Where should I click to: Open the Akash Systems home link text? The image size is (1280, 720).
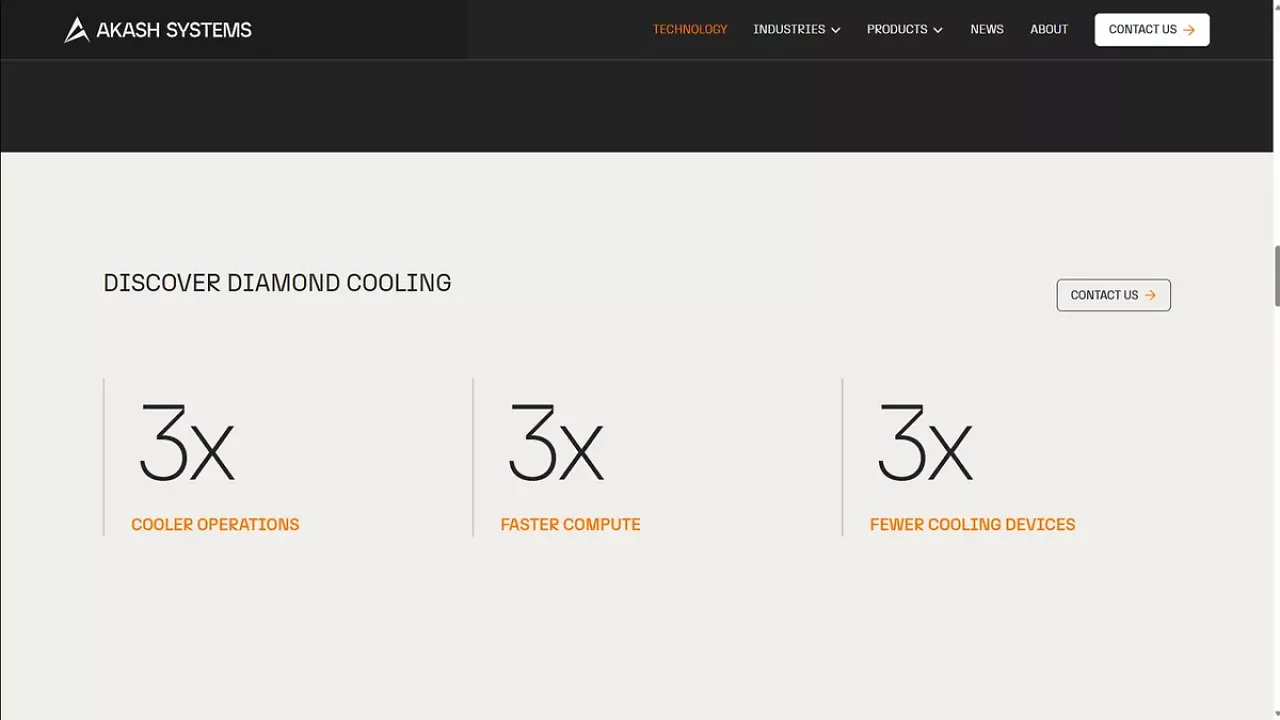174,30
